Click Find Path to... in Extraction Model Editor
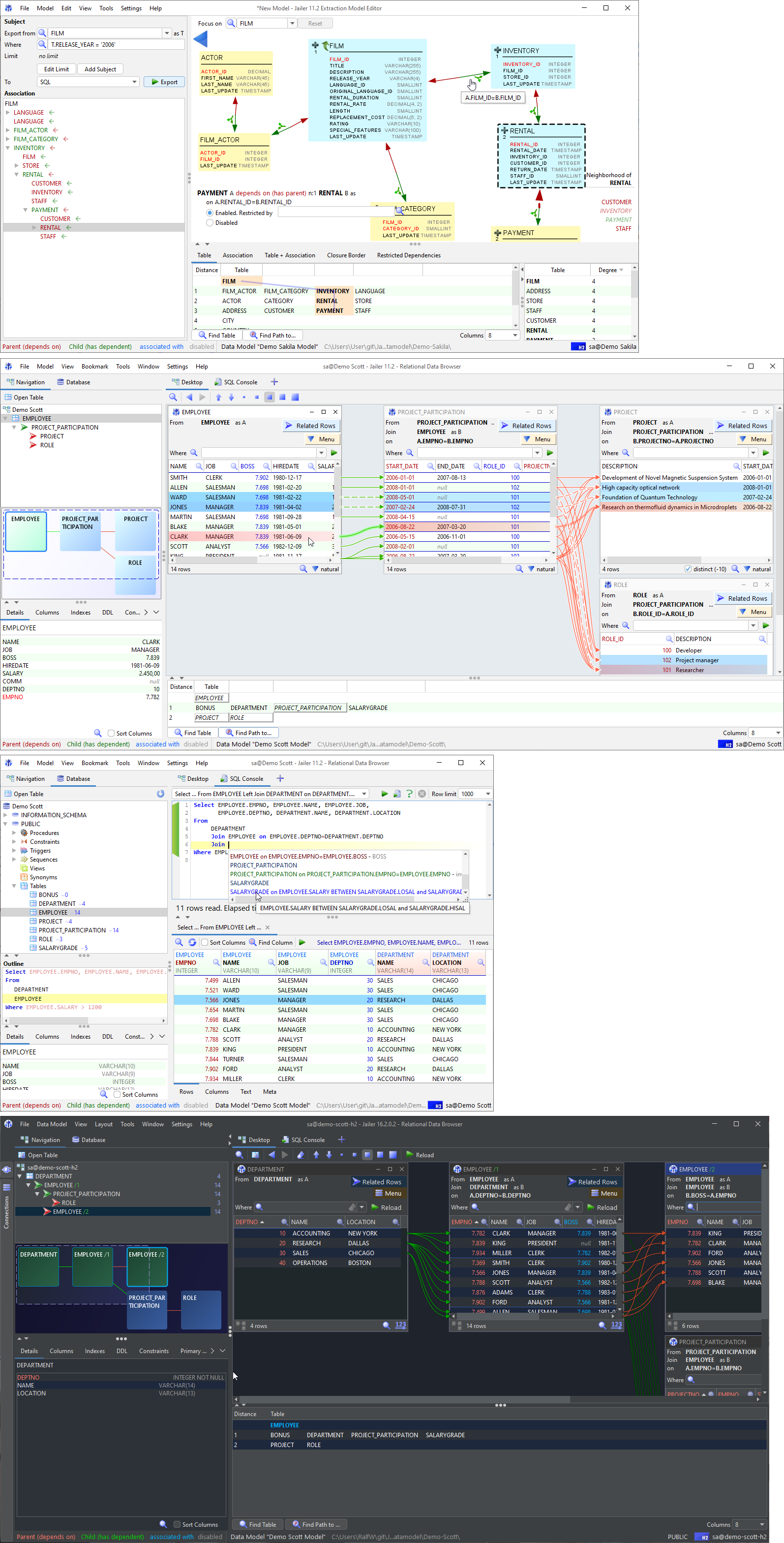Screen dimensions: 784x1543 (273, 336)
